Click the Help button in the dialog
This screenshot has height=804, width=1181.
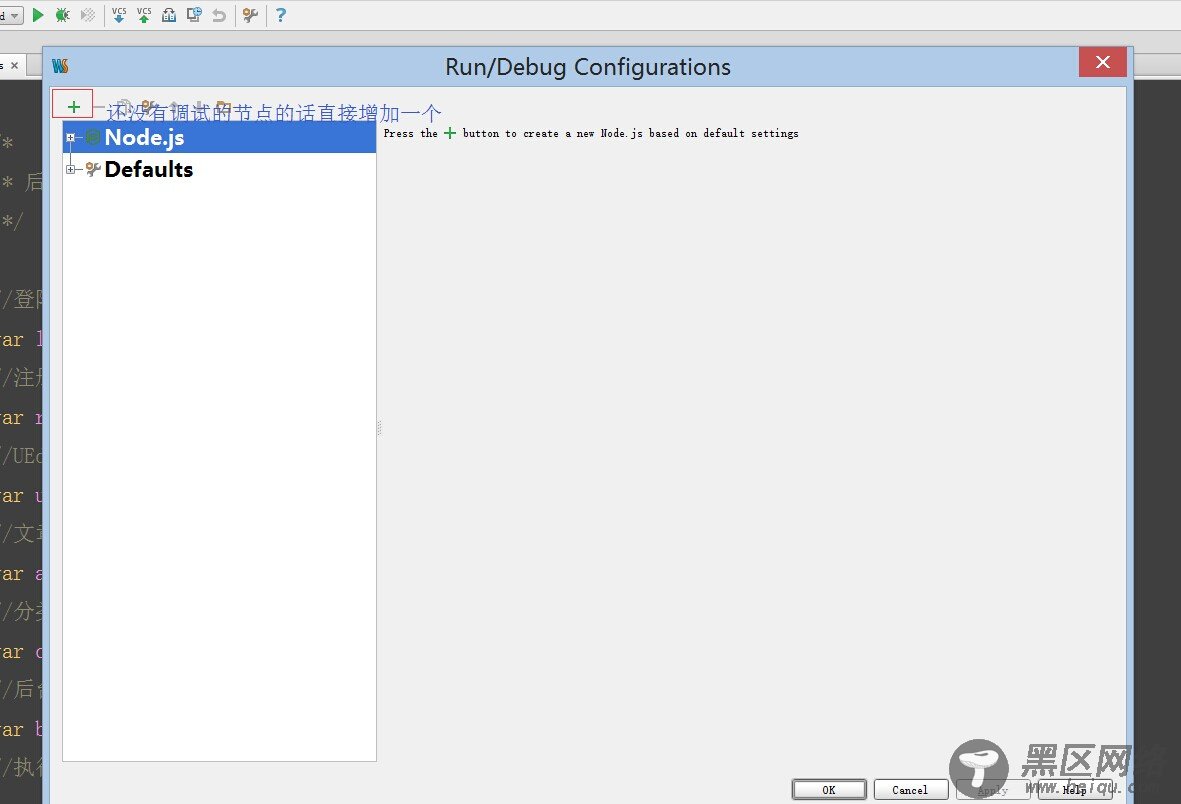click(1074, 790)
